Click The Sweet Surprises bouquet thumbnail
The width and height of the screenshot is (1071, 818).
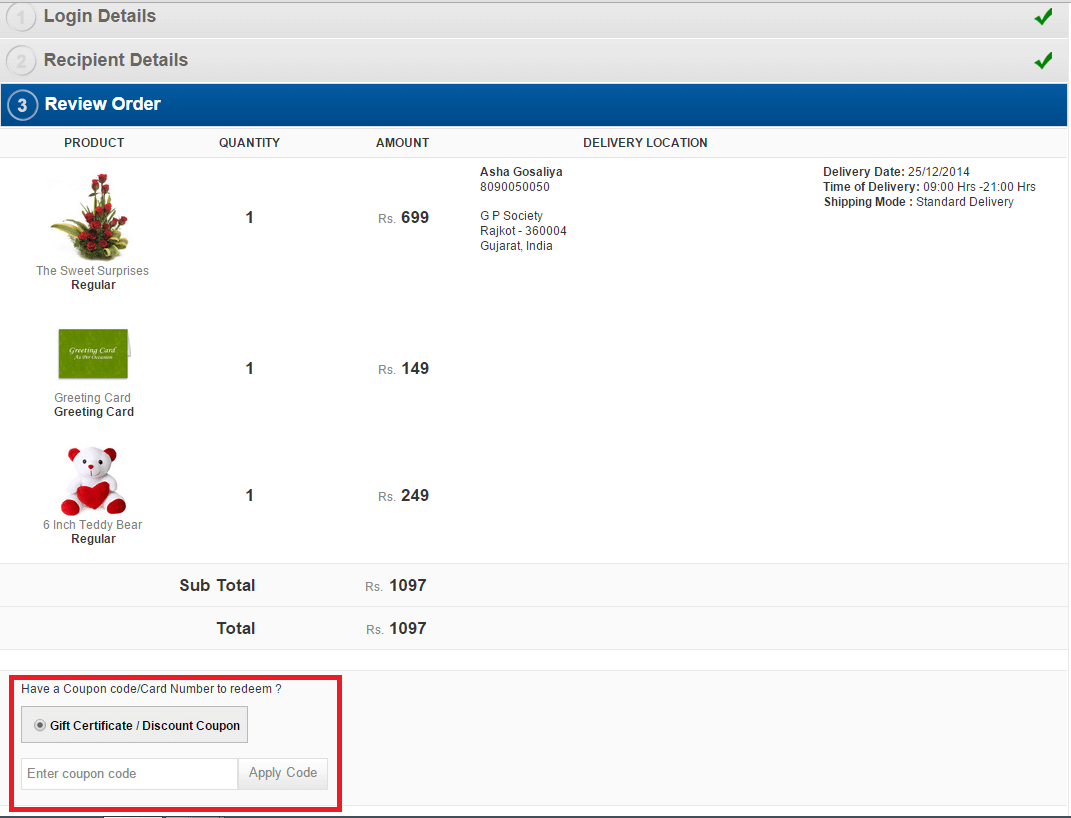92,215
